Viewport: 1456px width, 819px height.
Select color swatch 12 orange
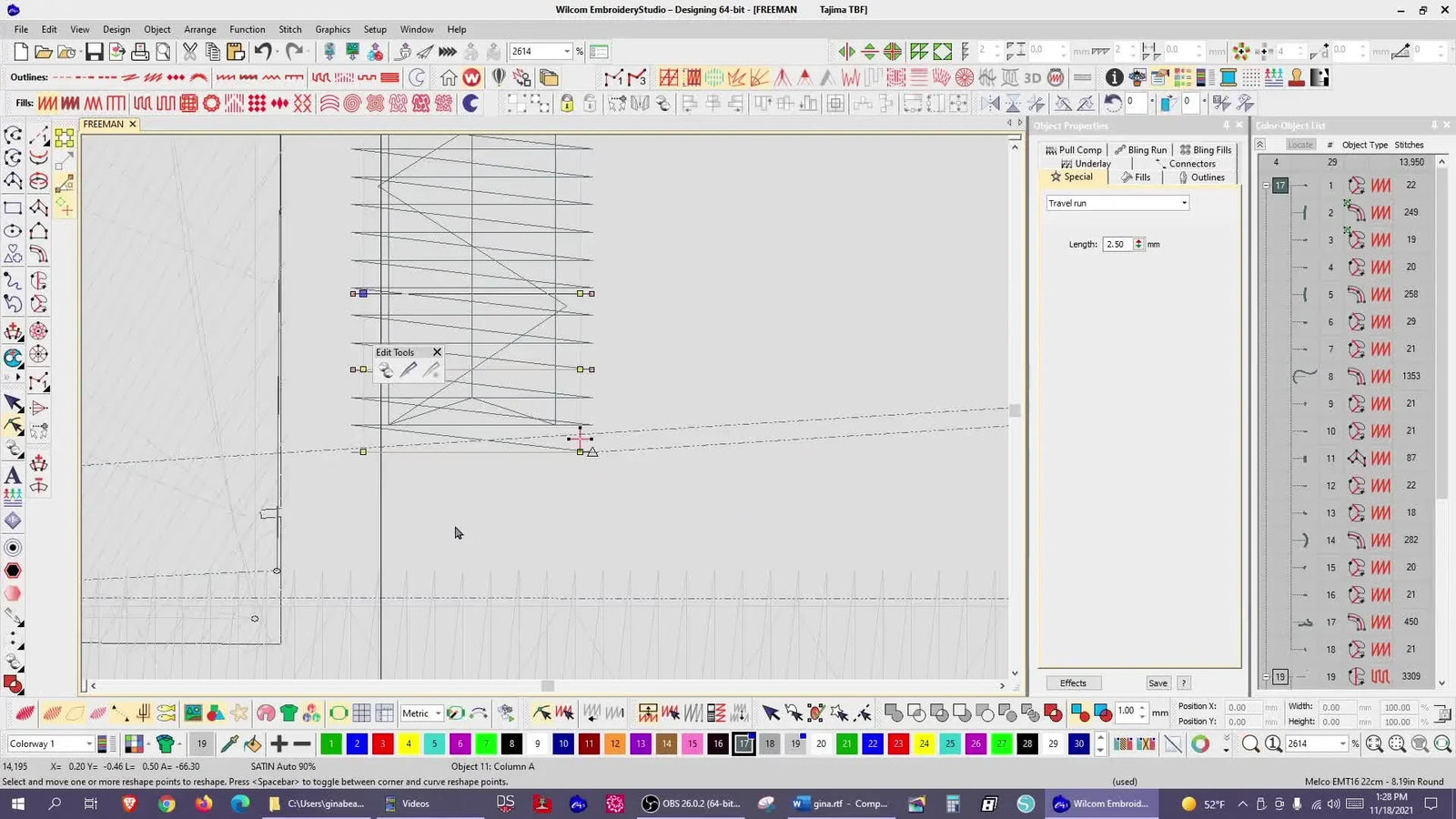tap(615, 743)
